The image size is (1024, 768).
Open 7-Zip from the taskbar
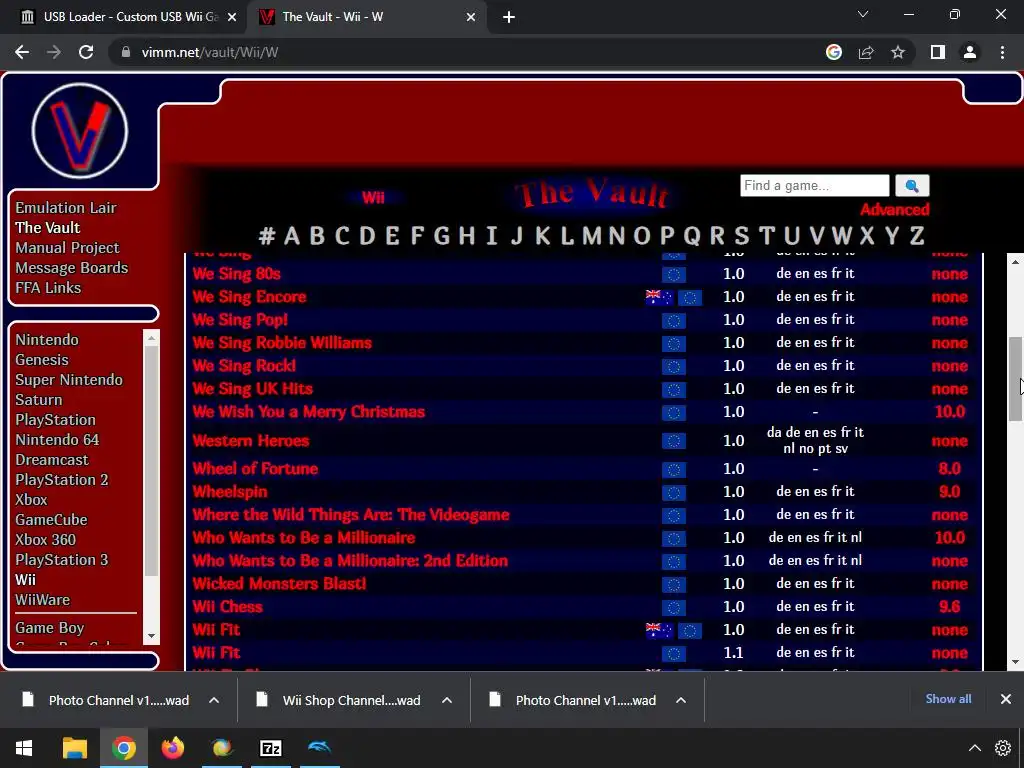coord(270,748)
